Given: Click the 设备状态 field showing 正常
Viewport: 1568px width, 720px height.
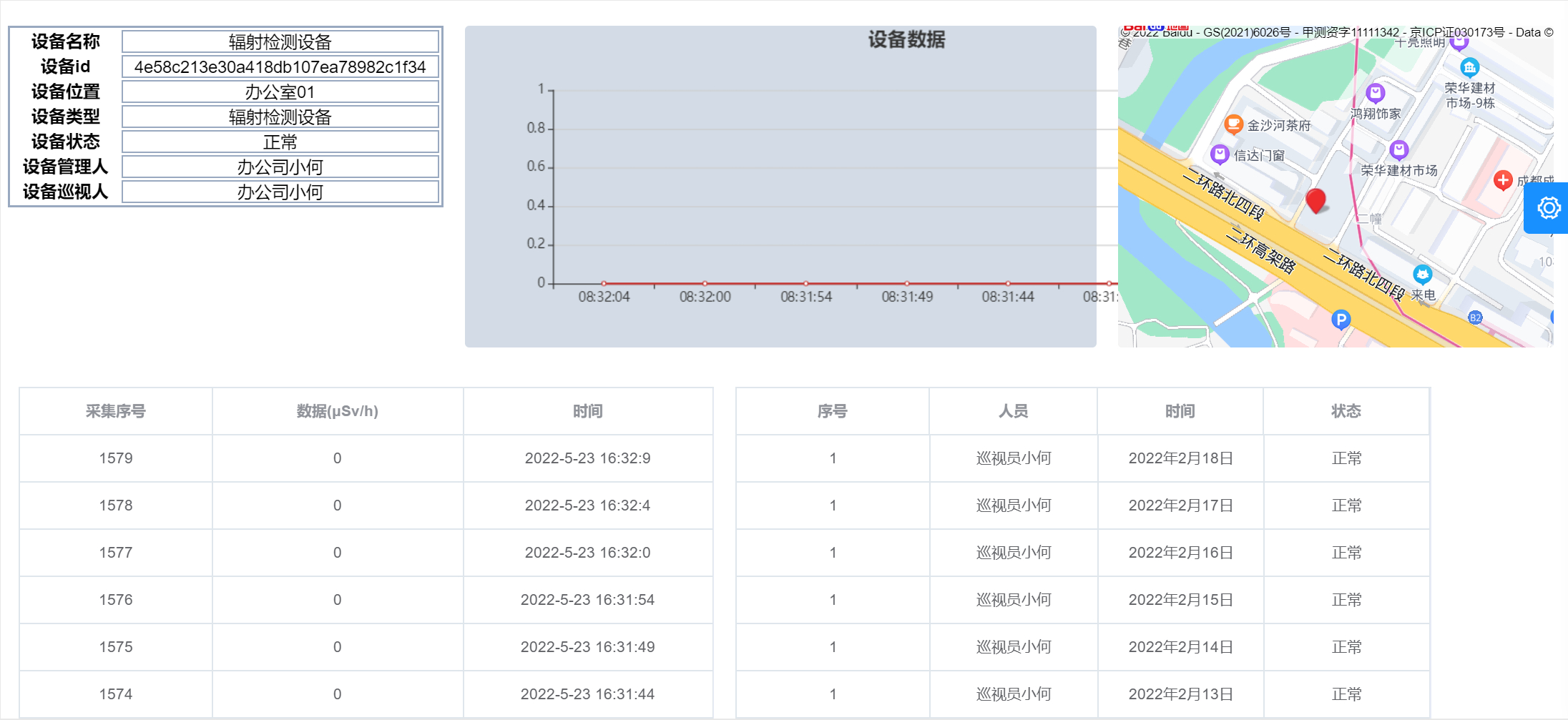Looking at the screenshot, I should pos(280,142).
